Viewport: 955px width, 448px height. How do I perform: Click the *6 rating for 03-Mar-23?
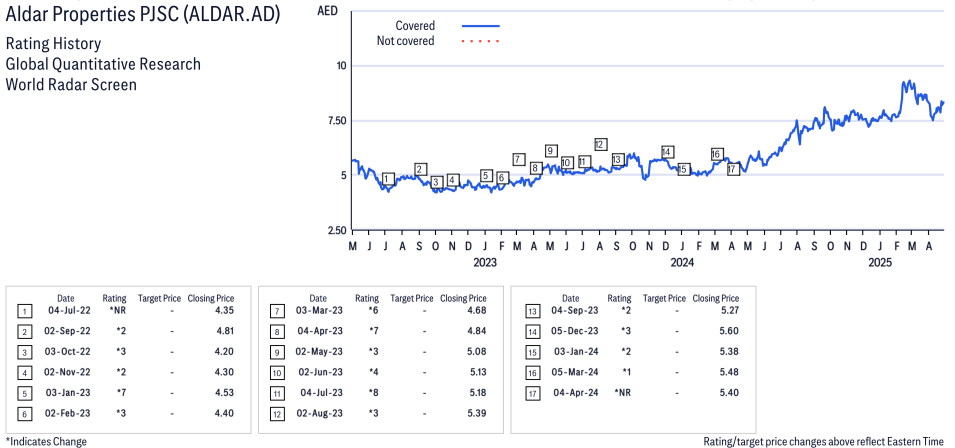tap(374, 310)
